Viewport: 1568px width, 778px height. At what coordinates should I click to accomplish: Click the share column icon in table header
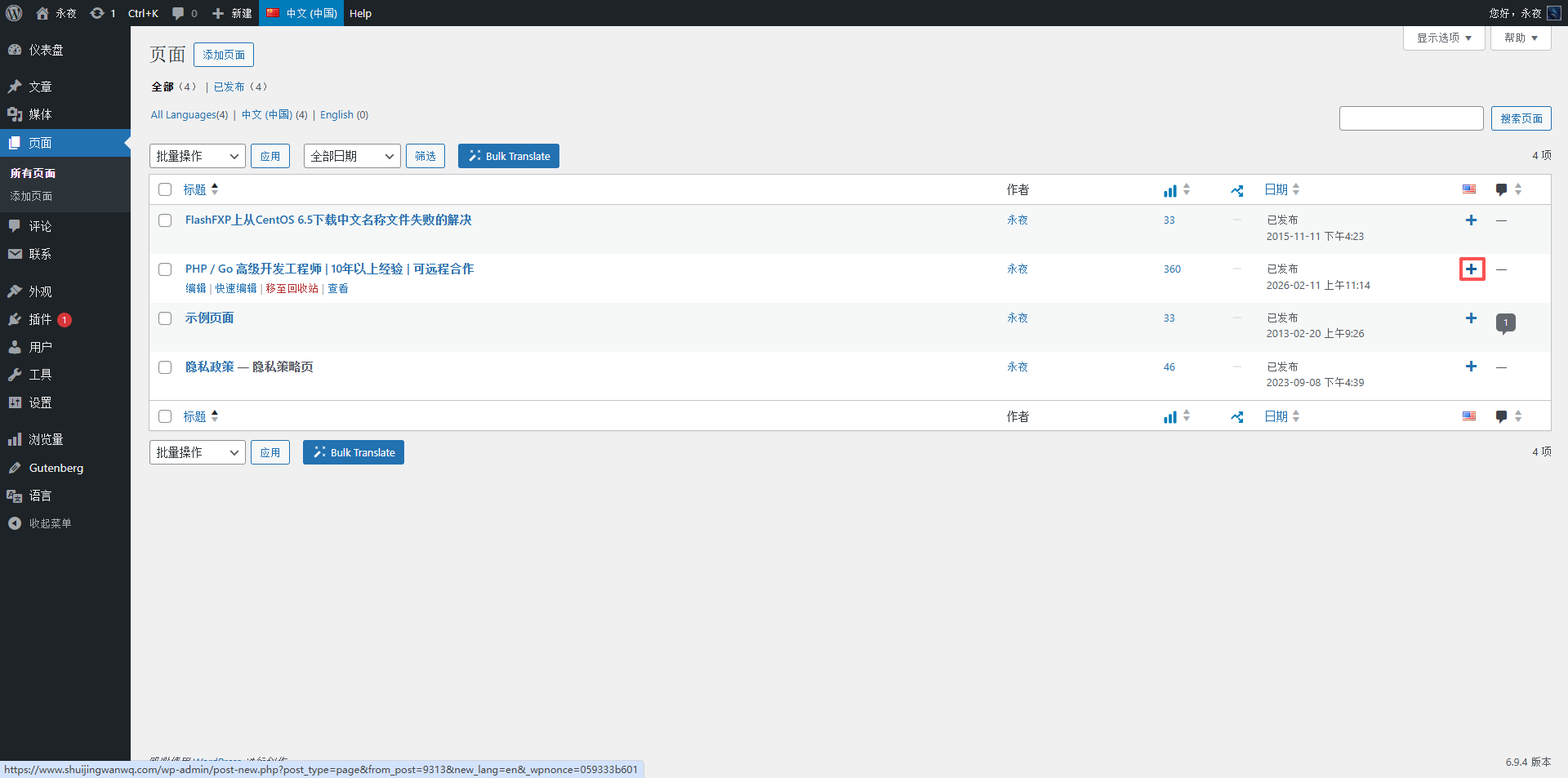point(1237,190)
